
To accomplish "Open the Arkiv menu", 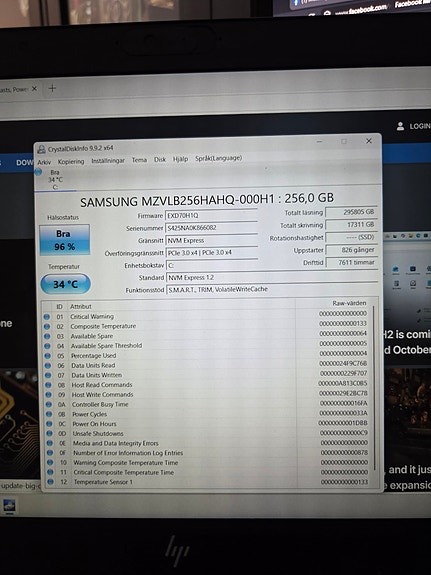I will (44, 162).
